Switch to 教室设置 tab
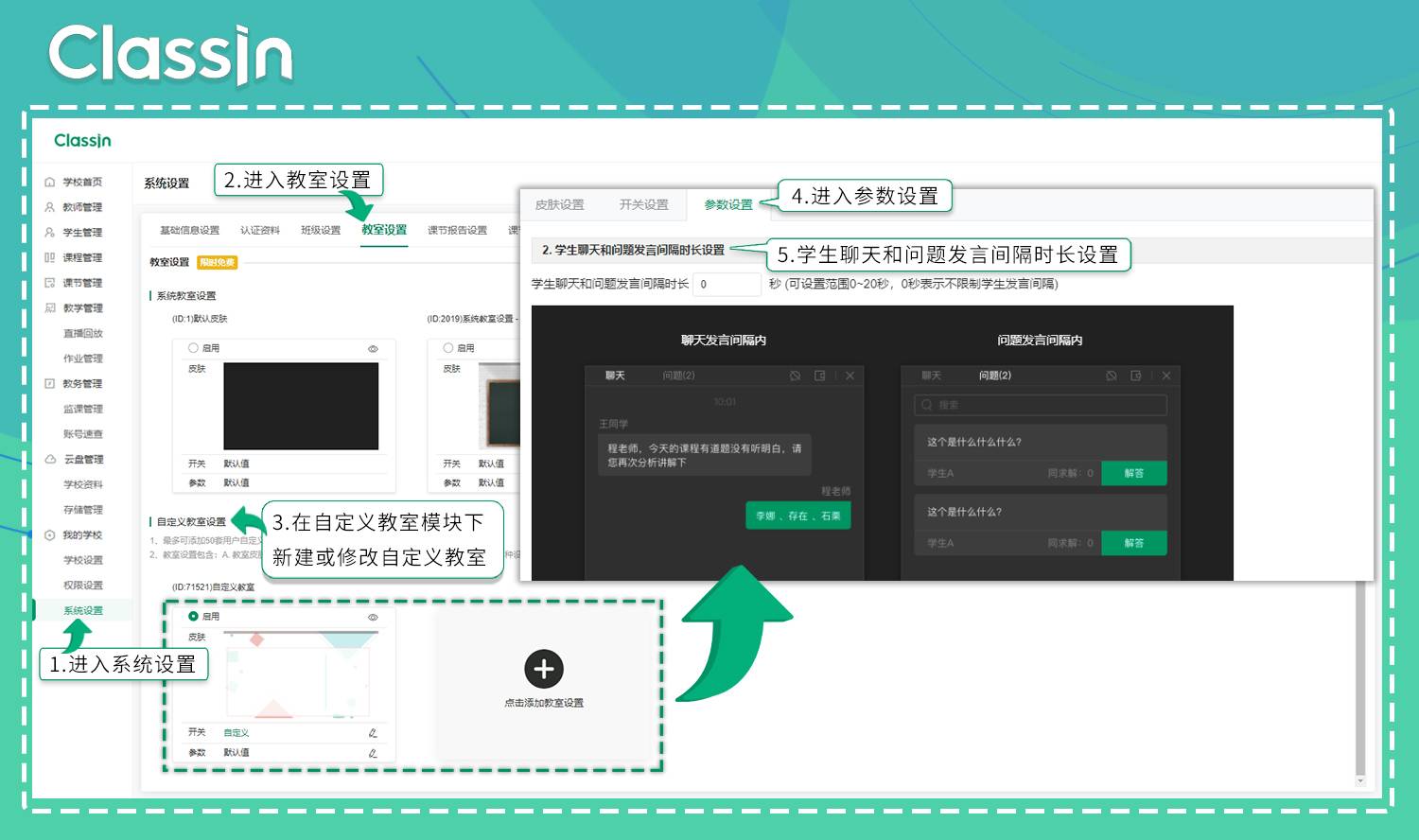 tap(384, 230)
